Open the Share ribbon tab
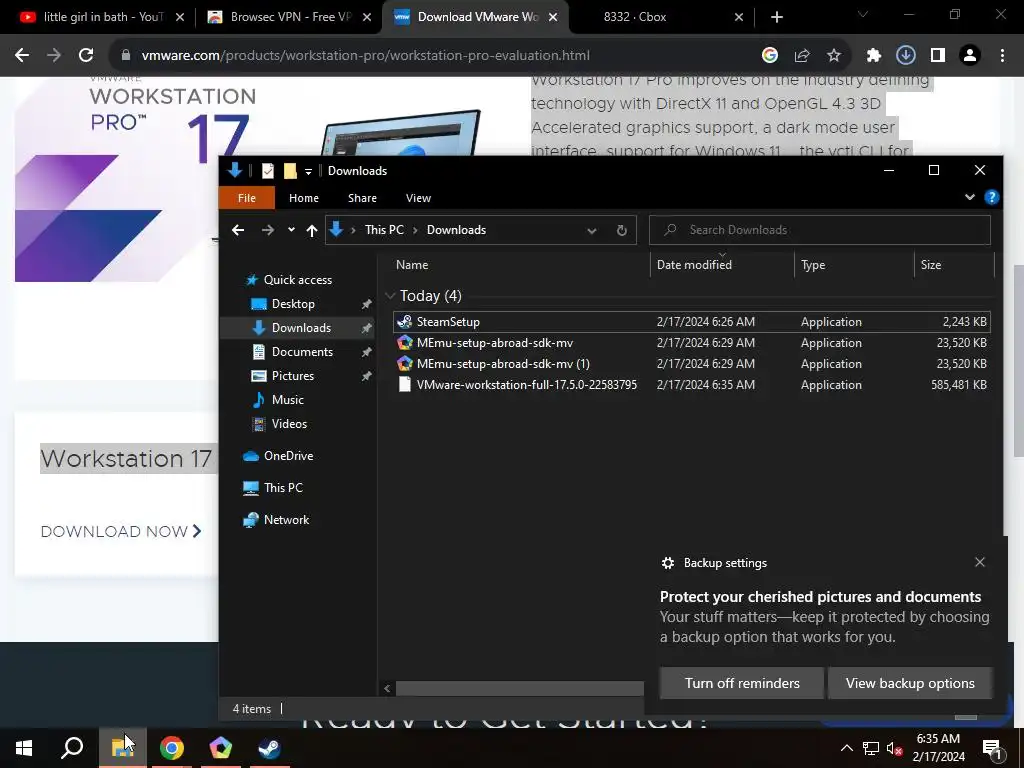The image size is (1024, 768). 362,198
